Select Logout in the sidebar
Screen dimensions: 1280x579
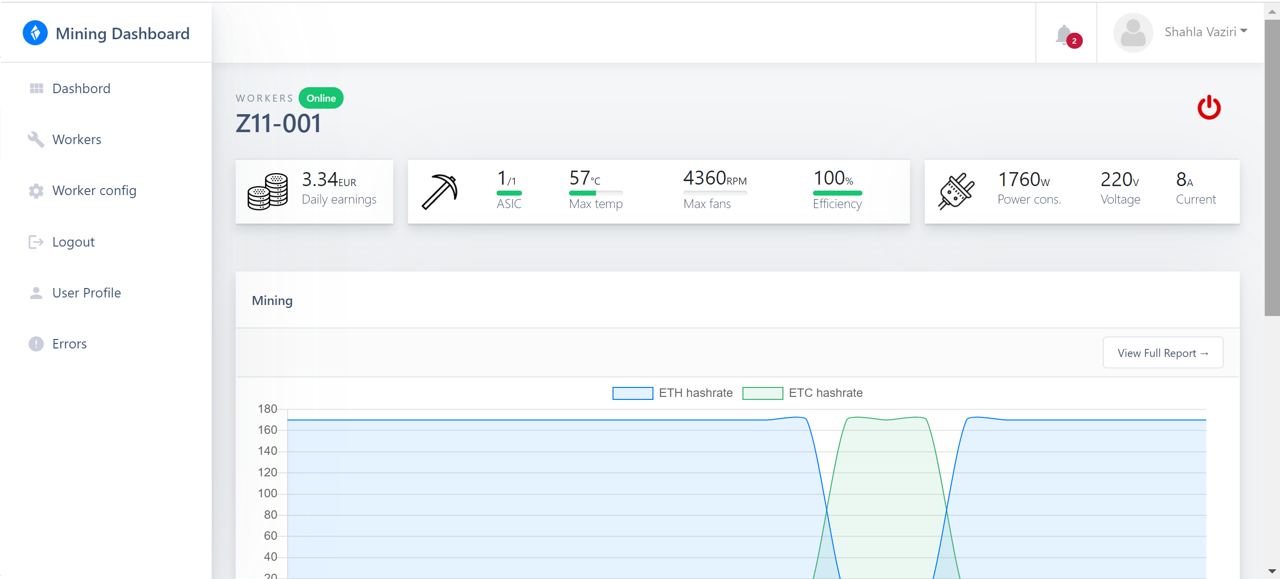click(73, 242)
